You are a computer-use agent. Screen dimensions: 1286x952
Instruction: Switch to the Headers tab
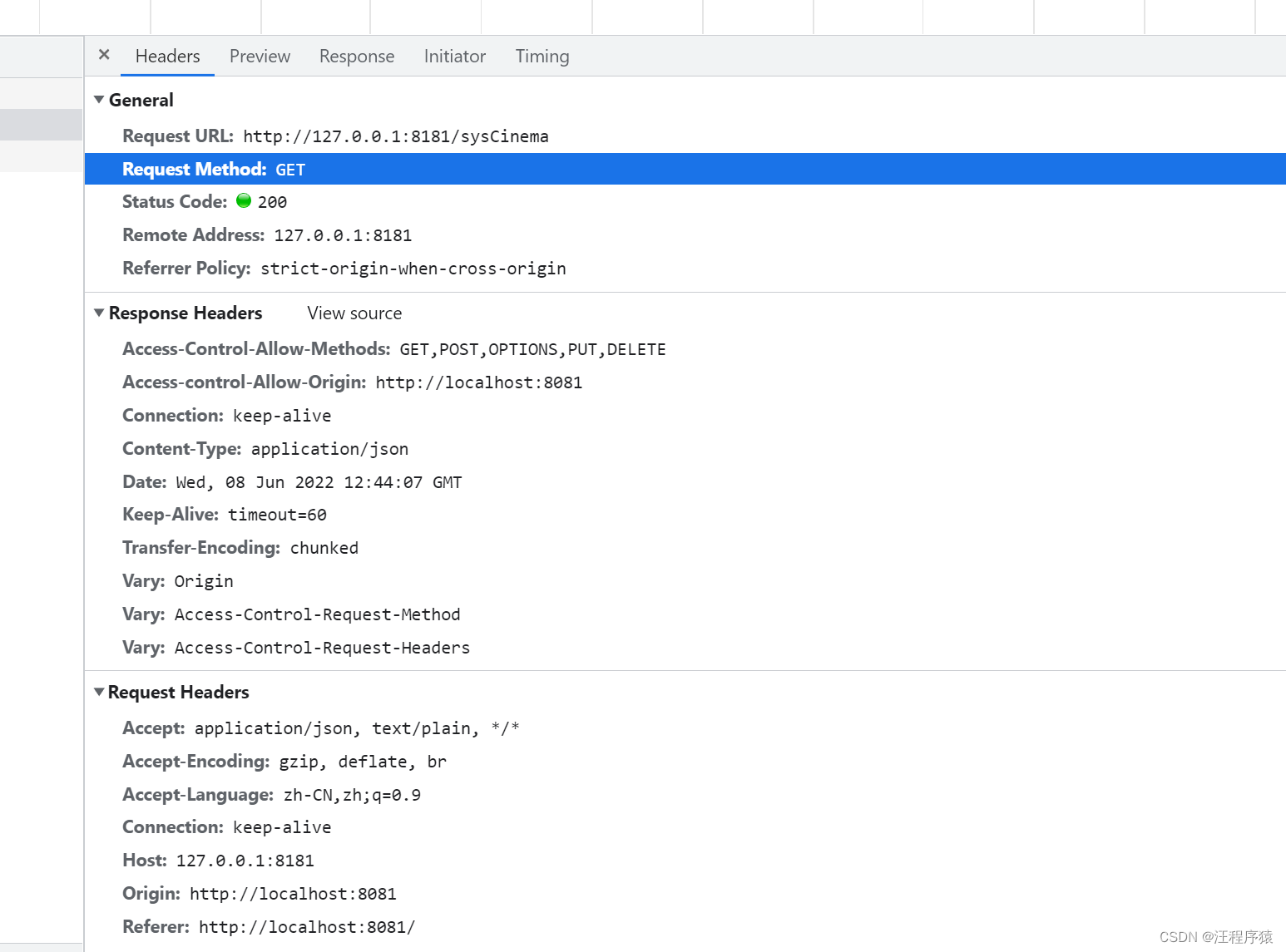tap(167, 57)
